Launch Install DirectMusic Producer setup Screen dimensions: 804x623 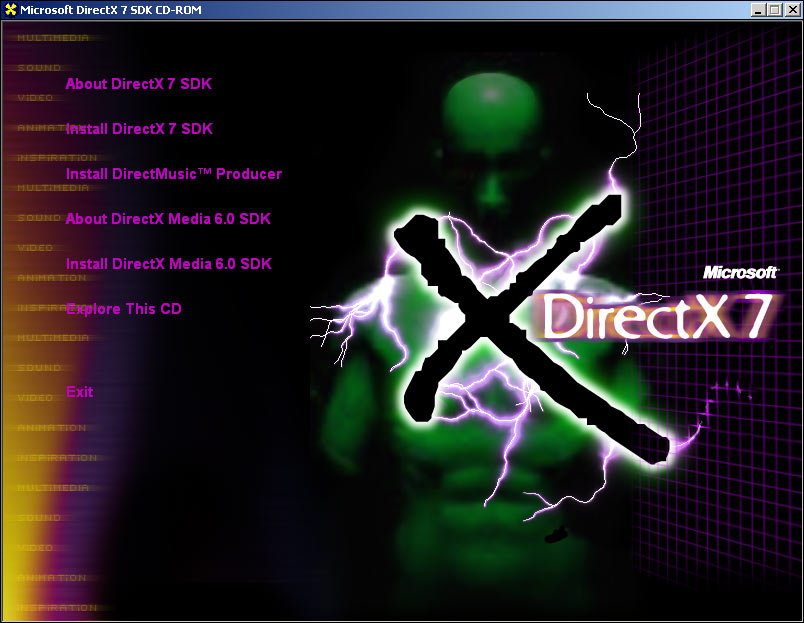(x=173, y=174)
